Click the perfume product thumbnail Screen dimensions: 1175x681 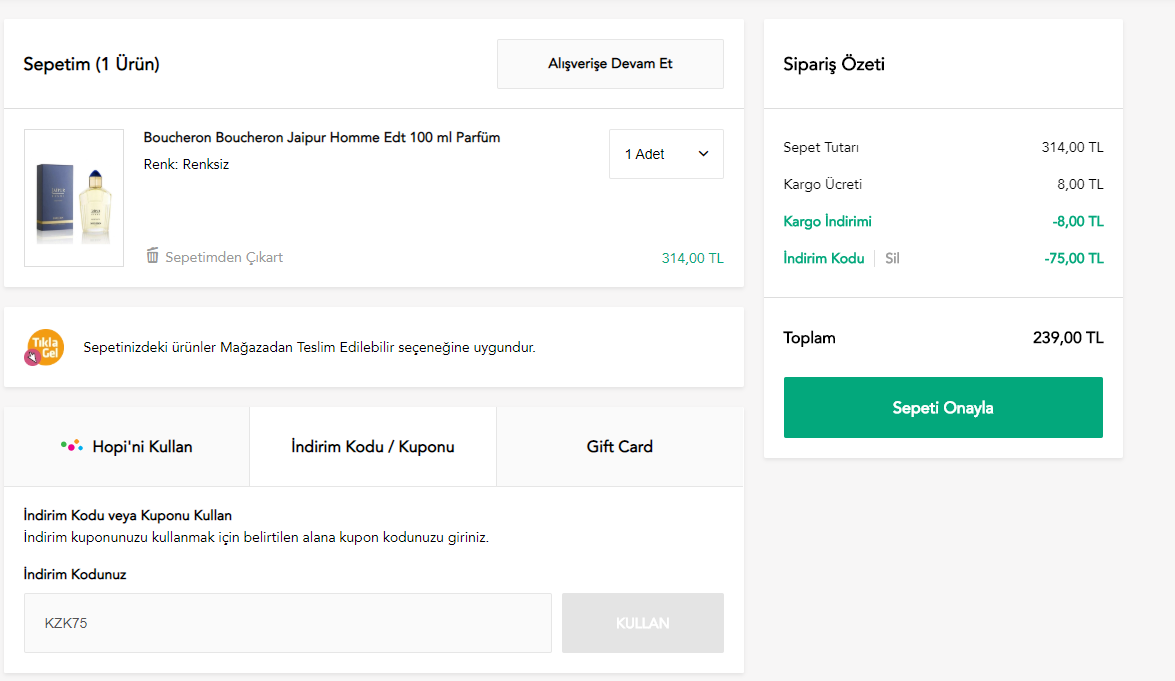pos(74,198)
